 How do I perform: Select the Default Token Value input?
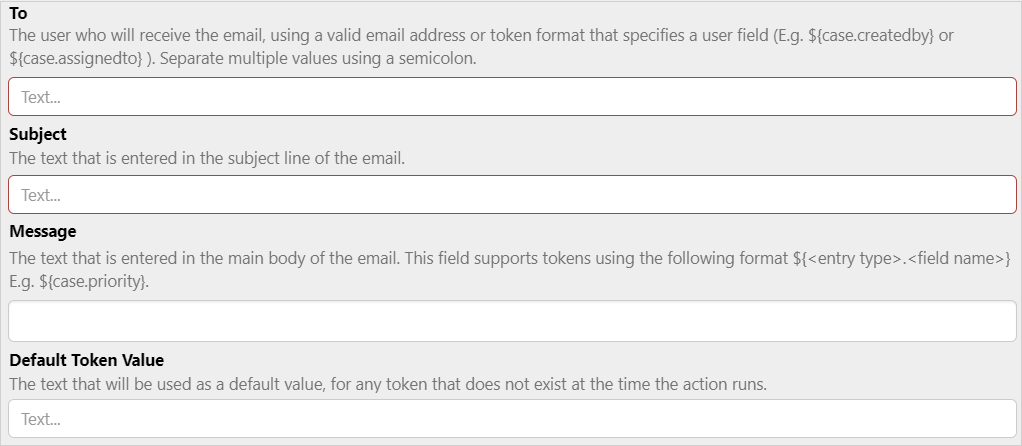coord(512,419)
